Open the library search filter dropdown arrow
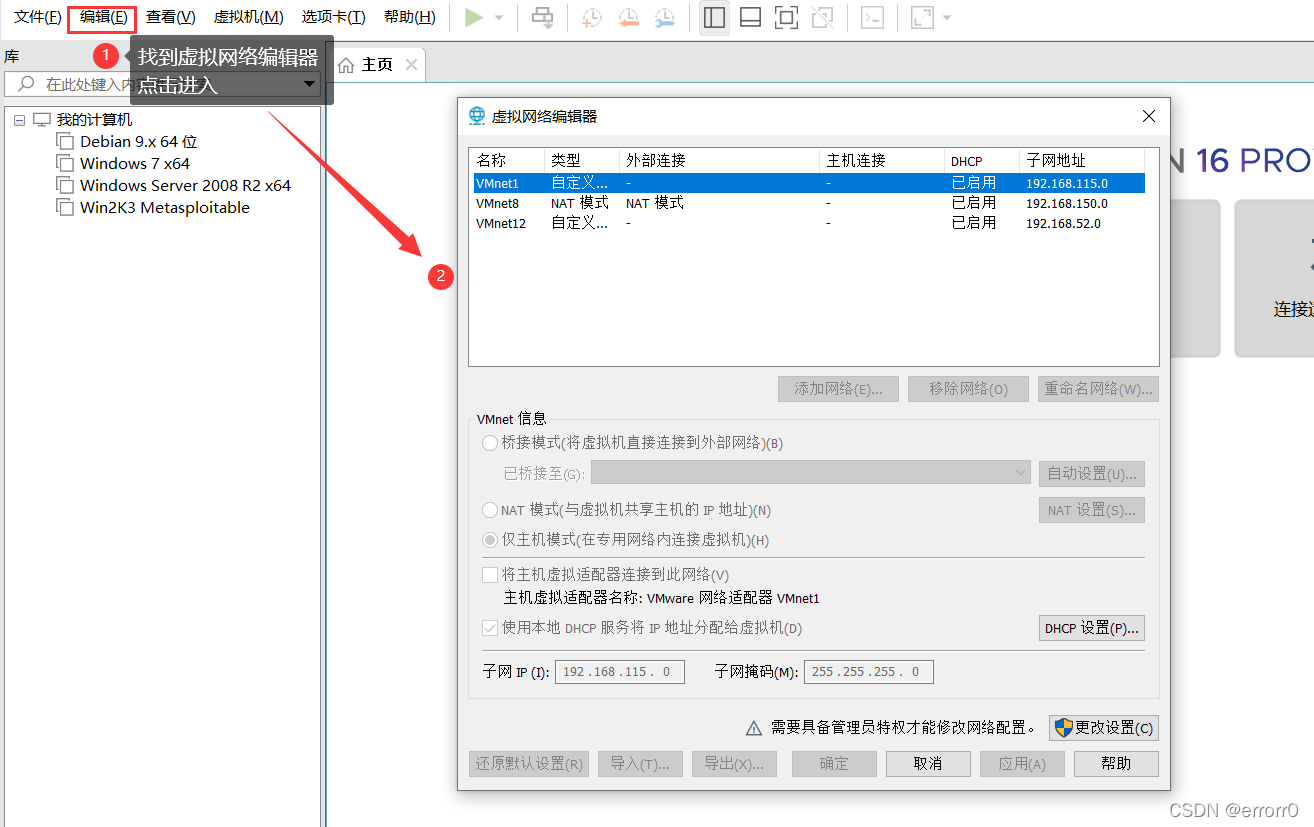 pyautogui.click(x=310, y=84)
